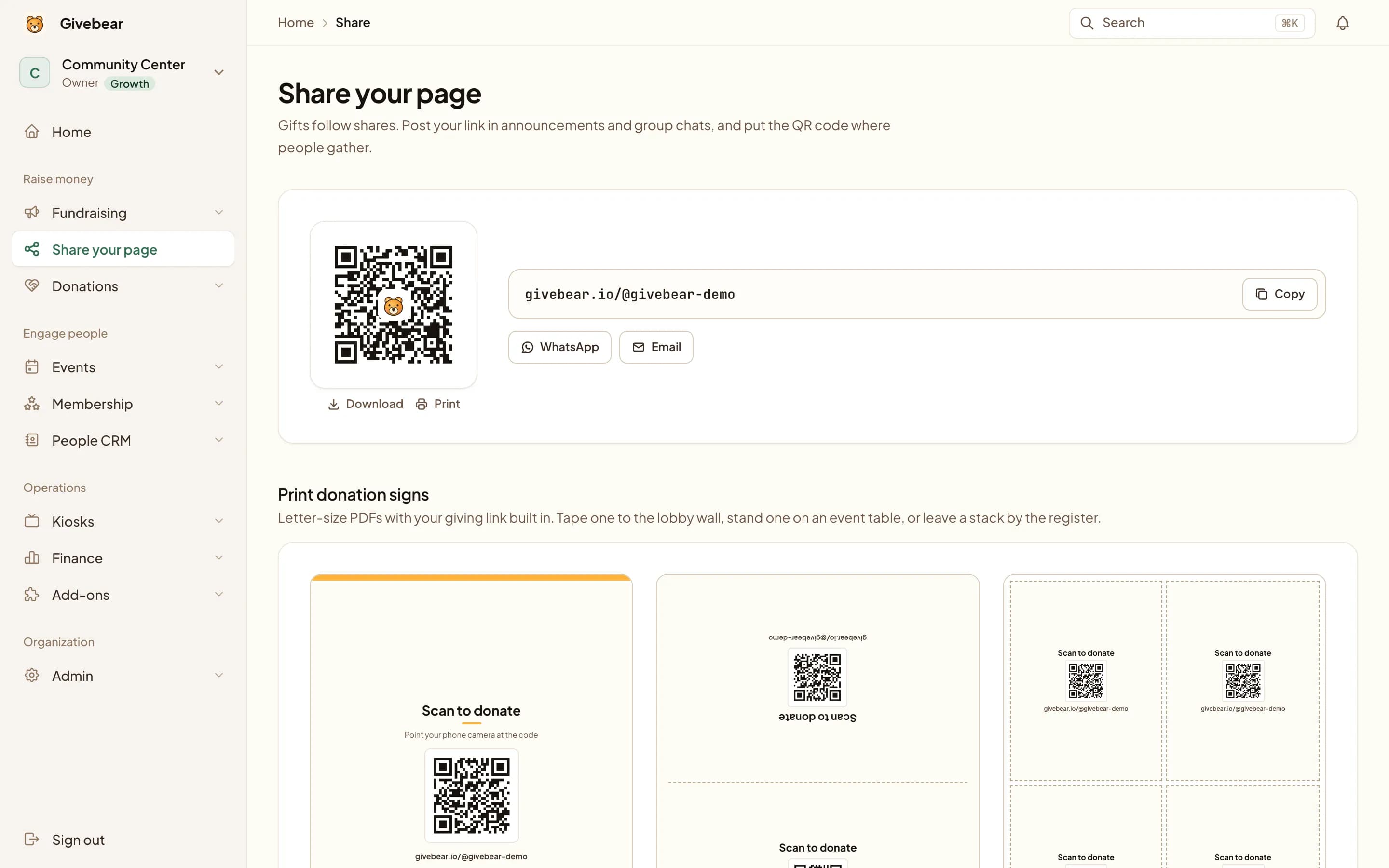Image resolution: width=1389 pixels, height=868 pixels.
Task: Expand the Donations section chevron
Action: coord(218,286)
